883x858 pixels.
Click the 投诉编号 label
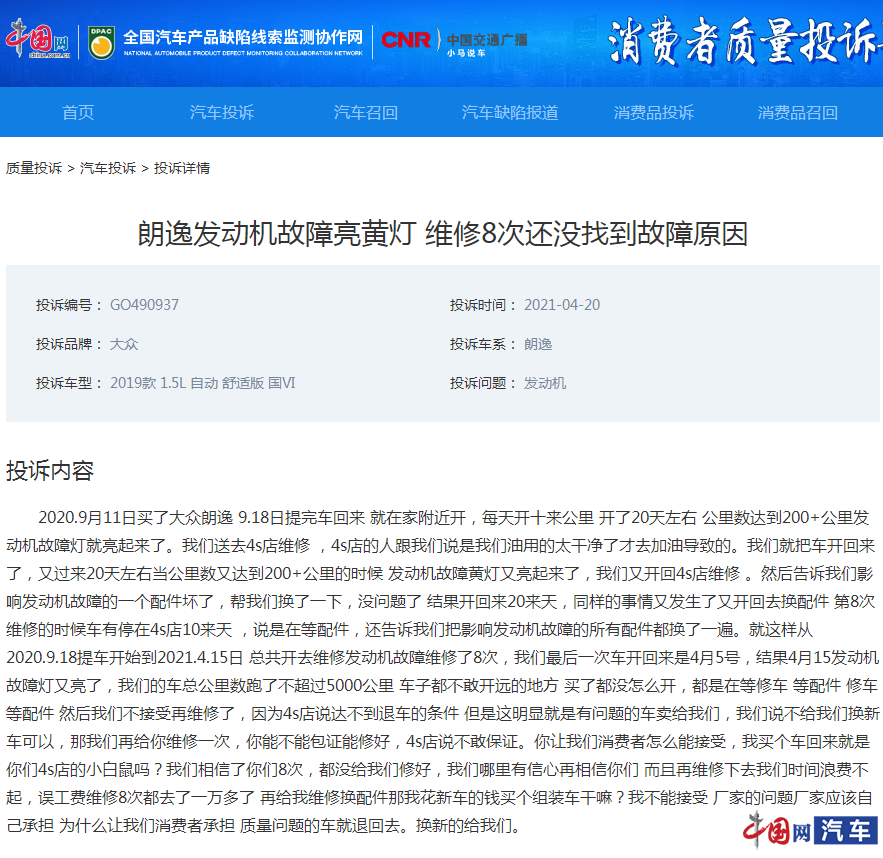coord(68,305)
